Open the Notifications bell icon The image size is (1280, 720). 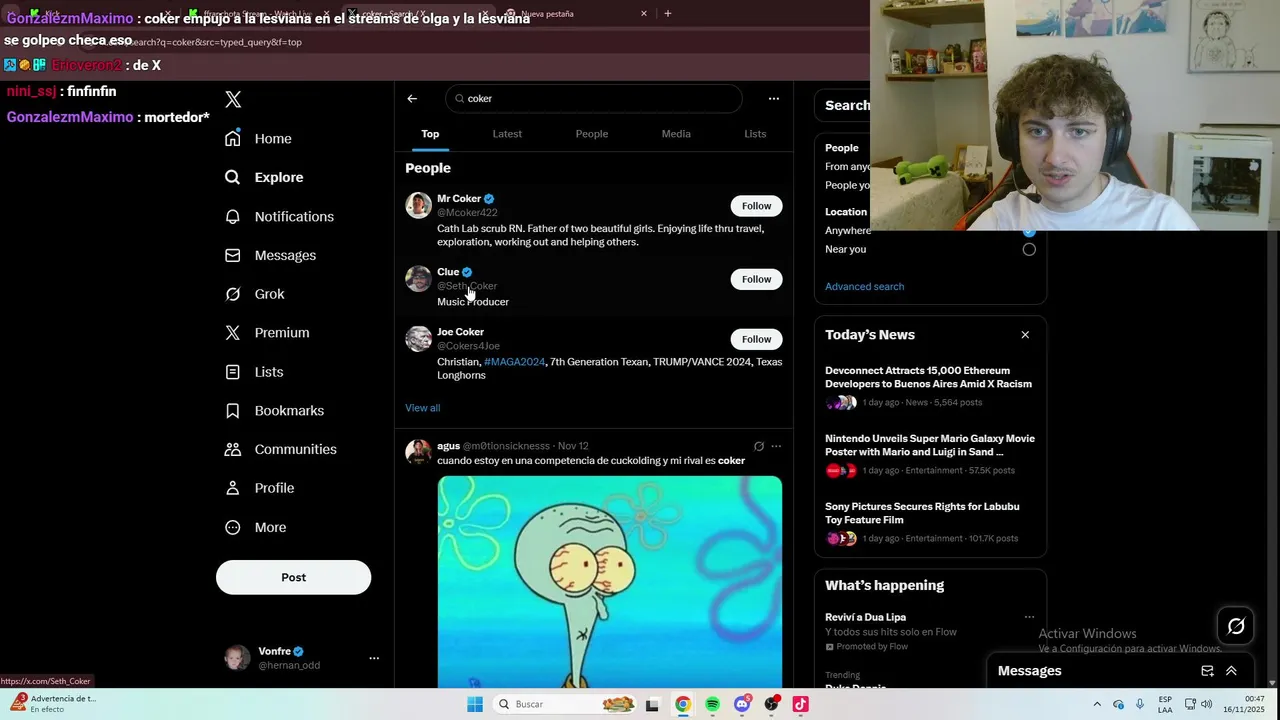(x=233, y=216)
